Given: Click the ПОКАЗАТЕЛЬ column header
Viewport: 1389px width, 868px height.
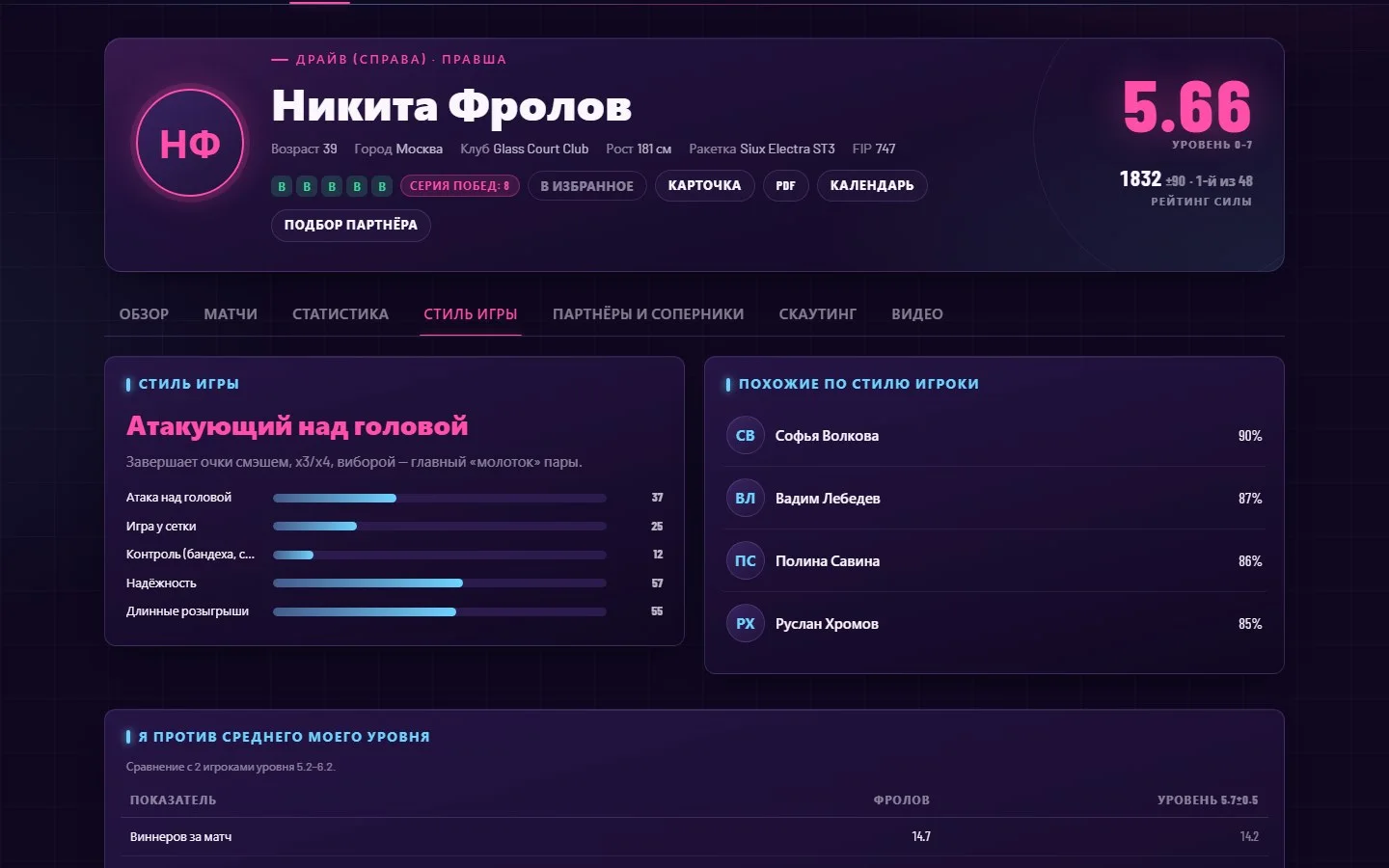Looking at the screenshot, I should point(174,800).
